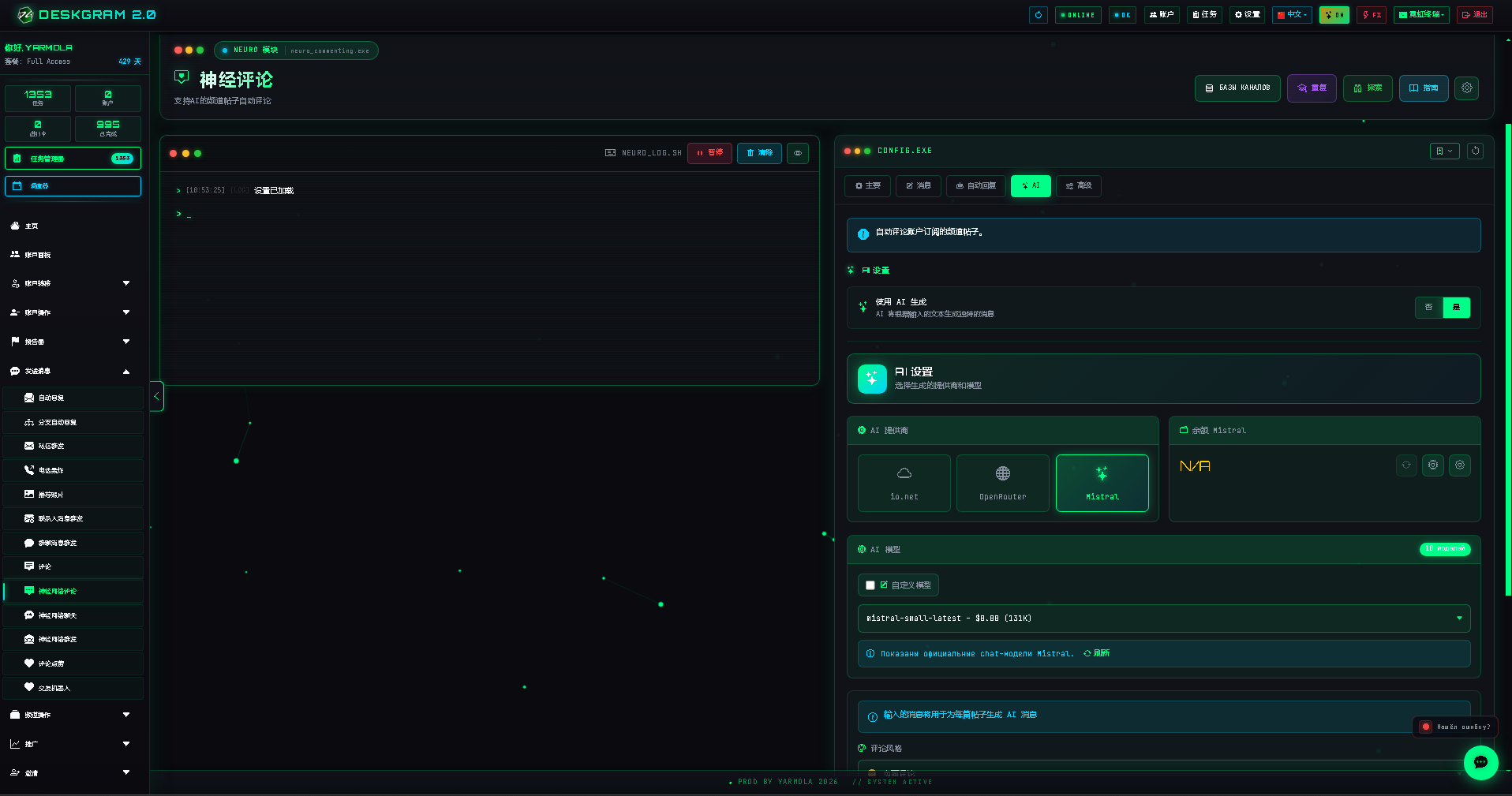
Task: Click the ONLINE status indicator
Action: [x=1078, y=15]
